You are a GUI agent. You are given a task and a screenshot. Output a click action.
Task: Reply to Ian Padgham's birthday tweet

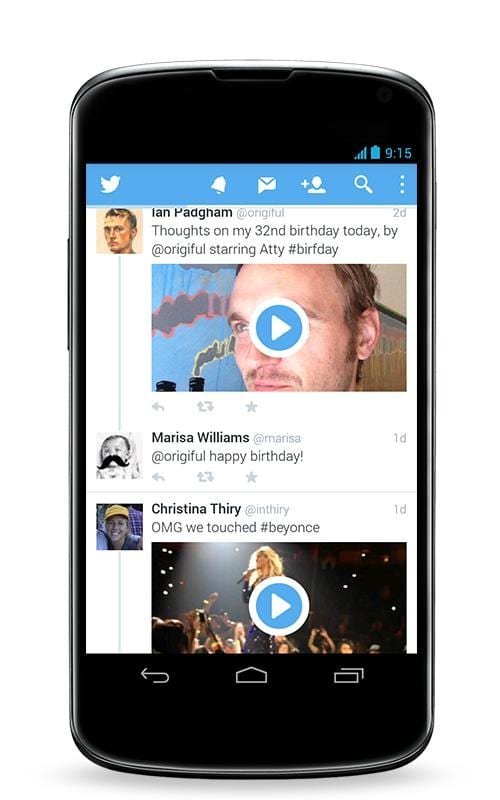159,407
